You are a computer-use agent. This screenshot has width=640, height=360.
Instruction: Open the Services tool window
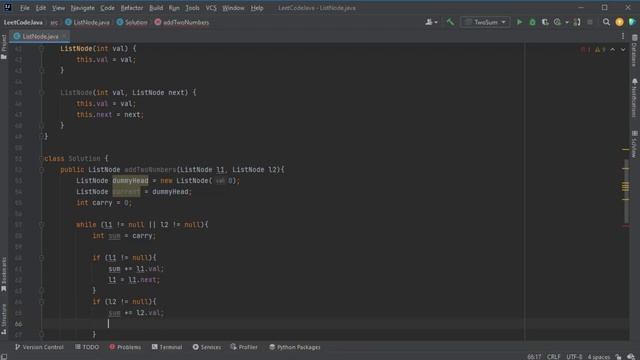(x=207, y=347)
